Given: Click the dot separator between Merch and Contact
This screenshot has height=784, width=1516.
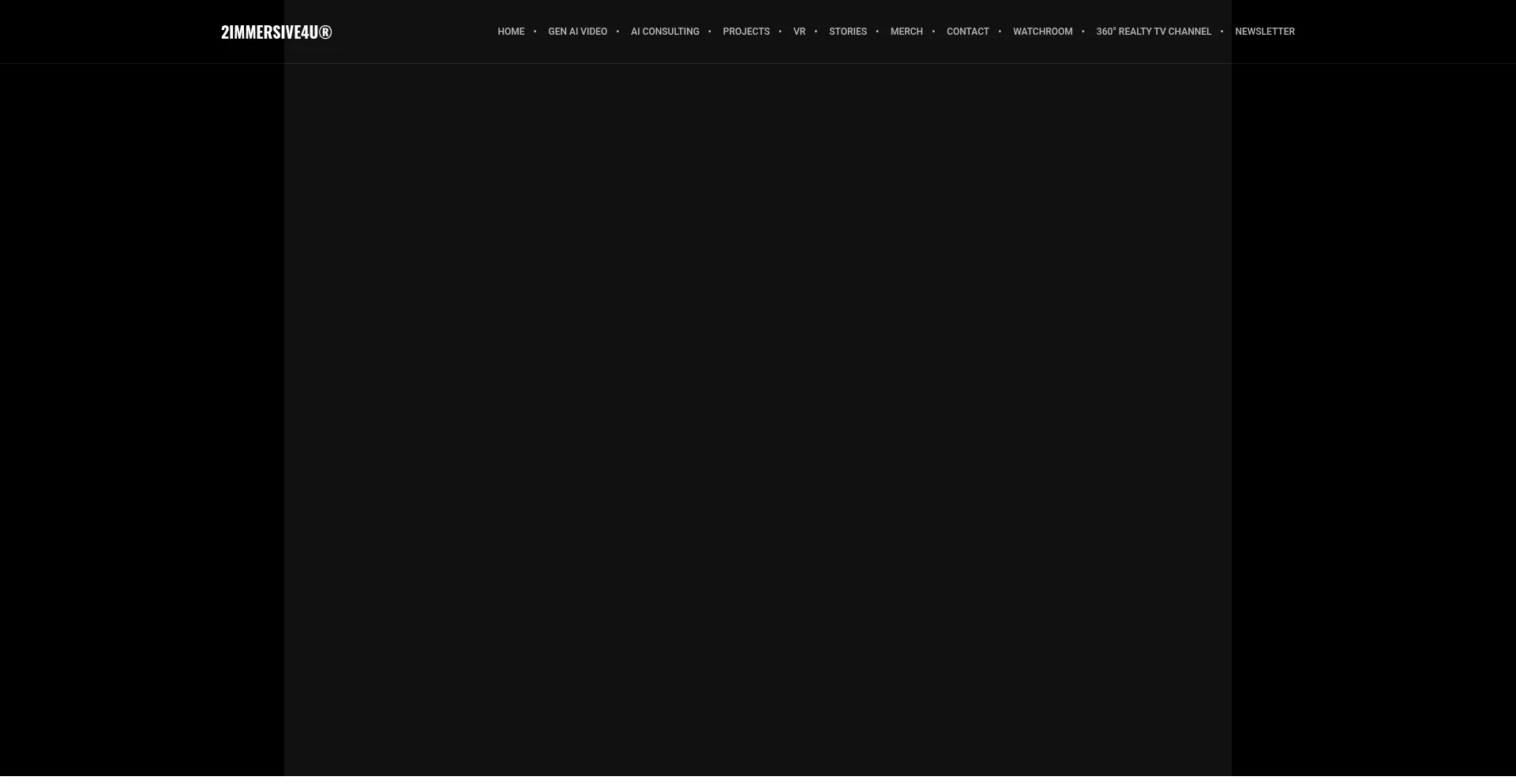Looking at the screenshot, I should 933,32.
